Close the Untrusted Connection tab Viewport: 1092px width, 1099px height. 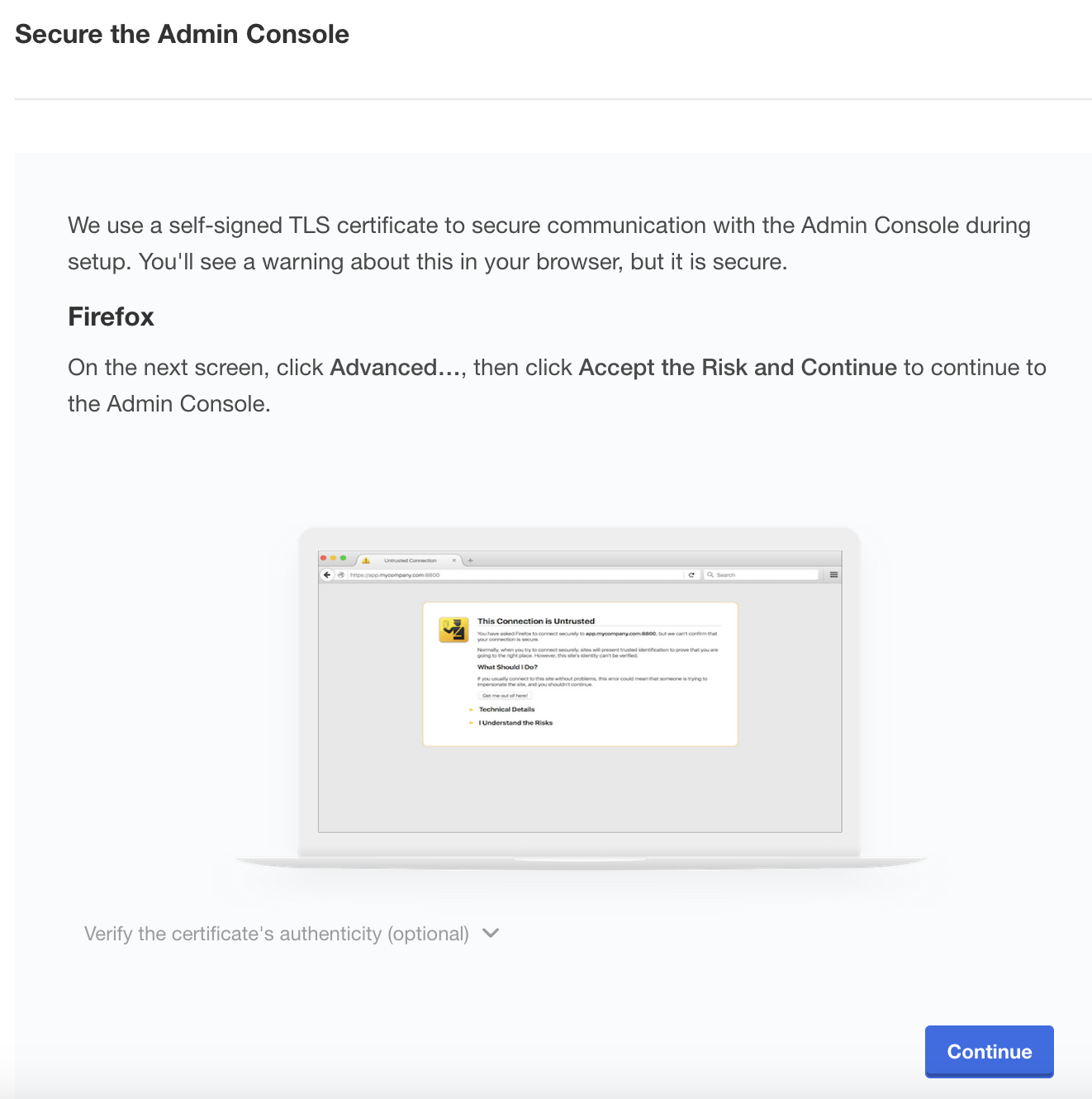click(453, 560)
